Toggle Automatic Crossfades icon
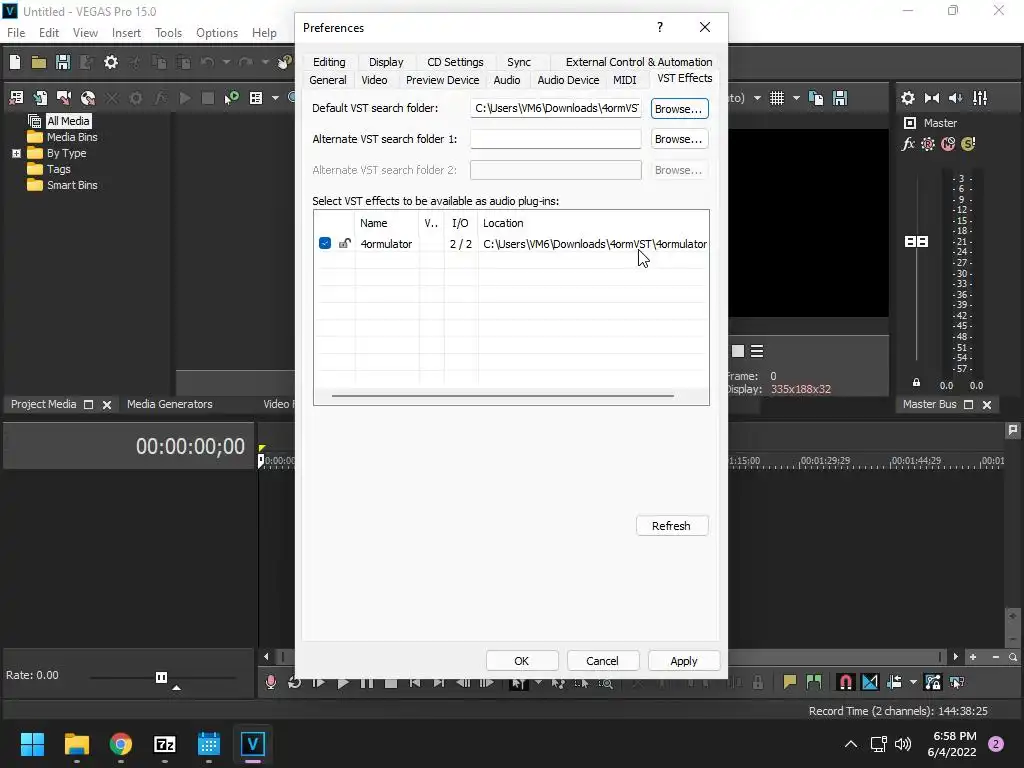The image size is (1024, 768). tap(870, 682)
